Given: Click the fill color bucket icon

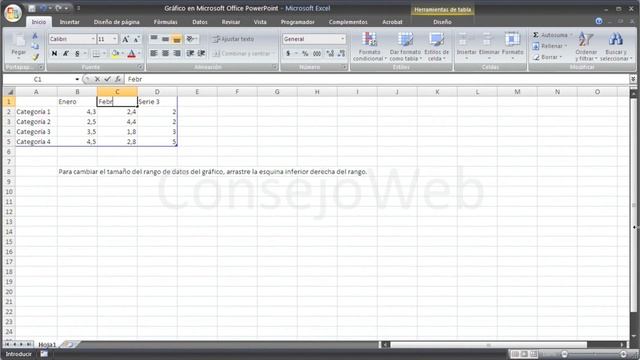Looking at the screenshot, I should (115, 53).
